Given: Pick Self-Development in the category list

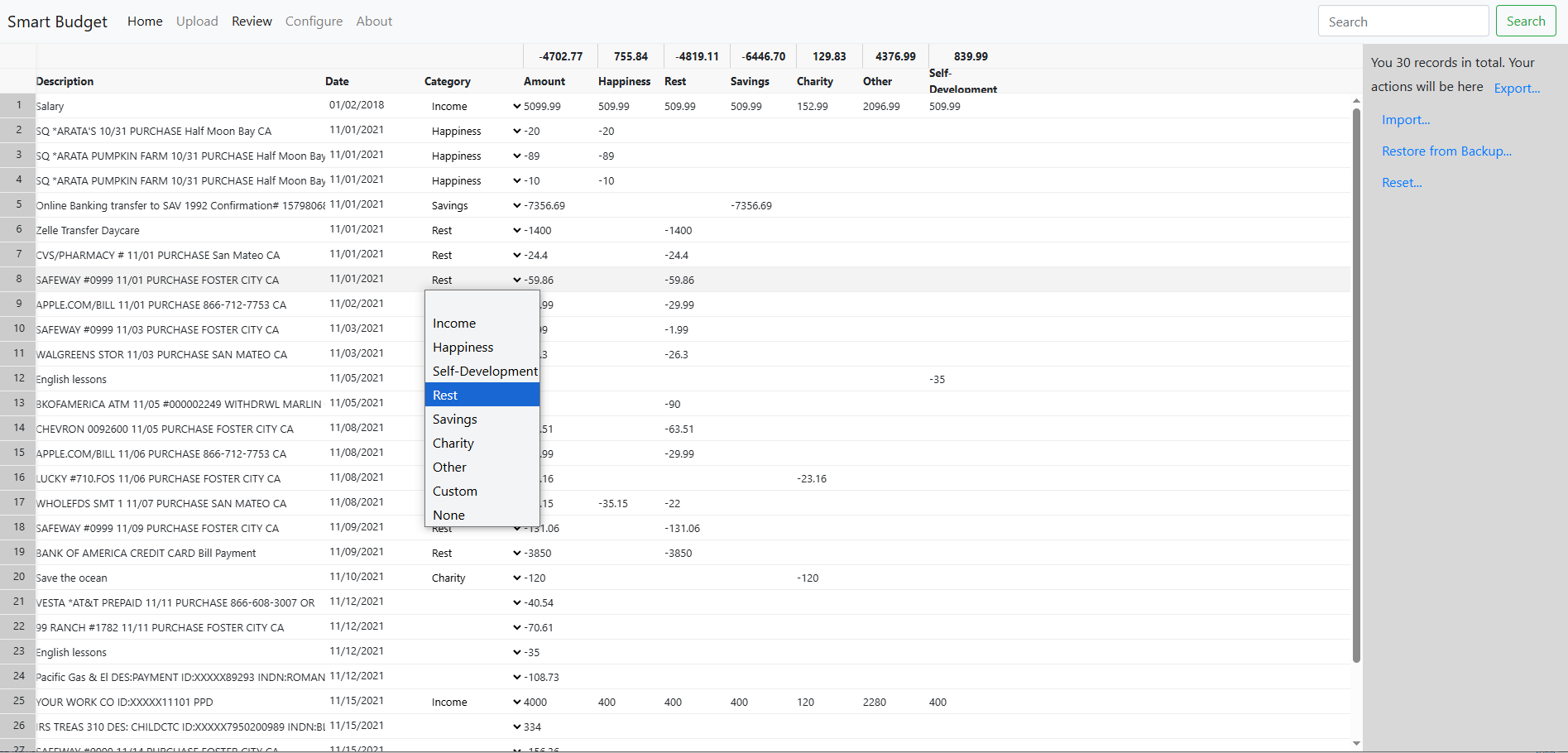Looking at the screenshot, I should tap(484, 372).
